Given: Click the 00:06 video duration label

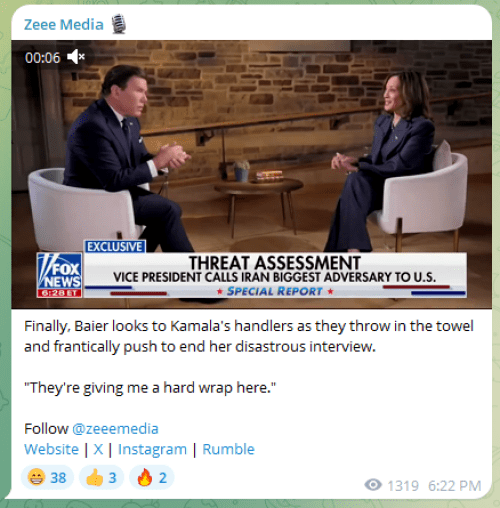Looking at the screenshot, I should pos(43,58).
